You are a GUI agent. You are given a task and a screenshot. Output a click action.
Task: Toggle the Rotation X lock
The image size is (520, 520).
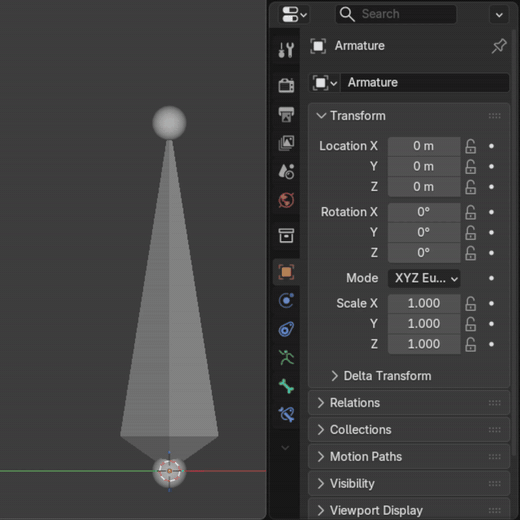470,212
